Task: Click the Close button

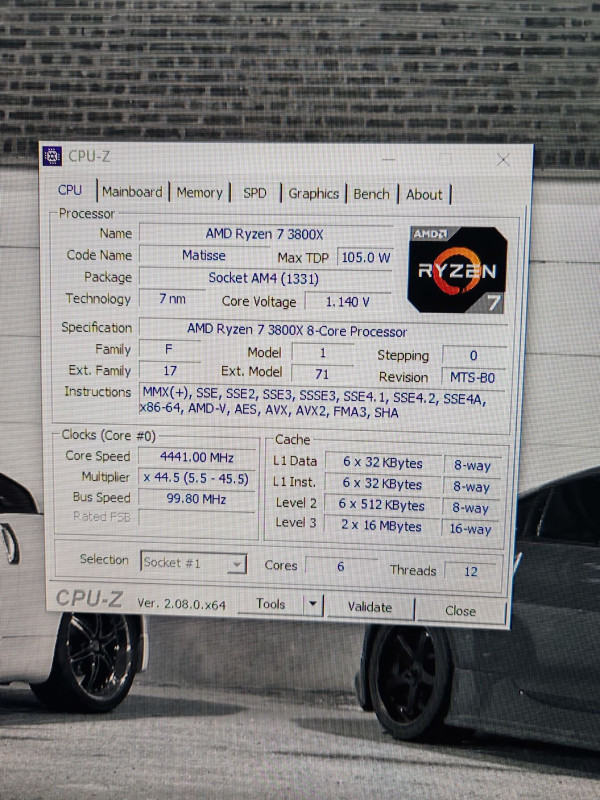Action: pos(460,611)
